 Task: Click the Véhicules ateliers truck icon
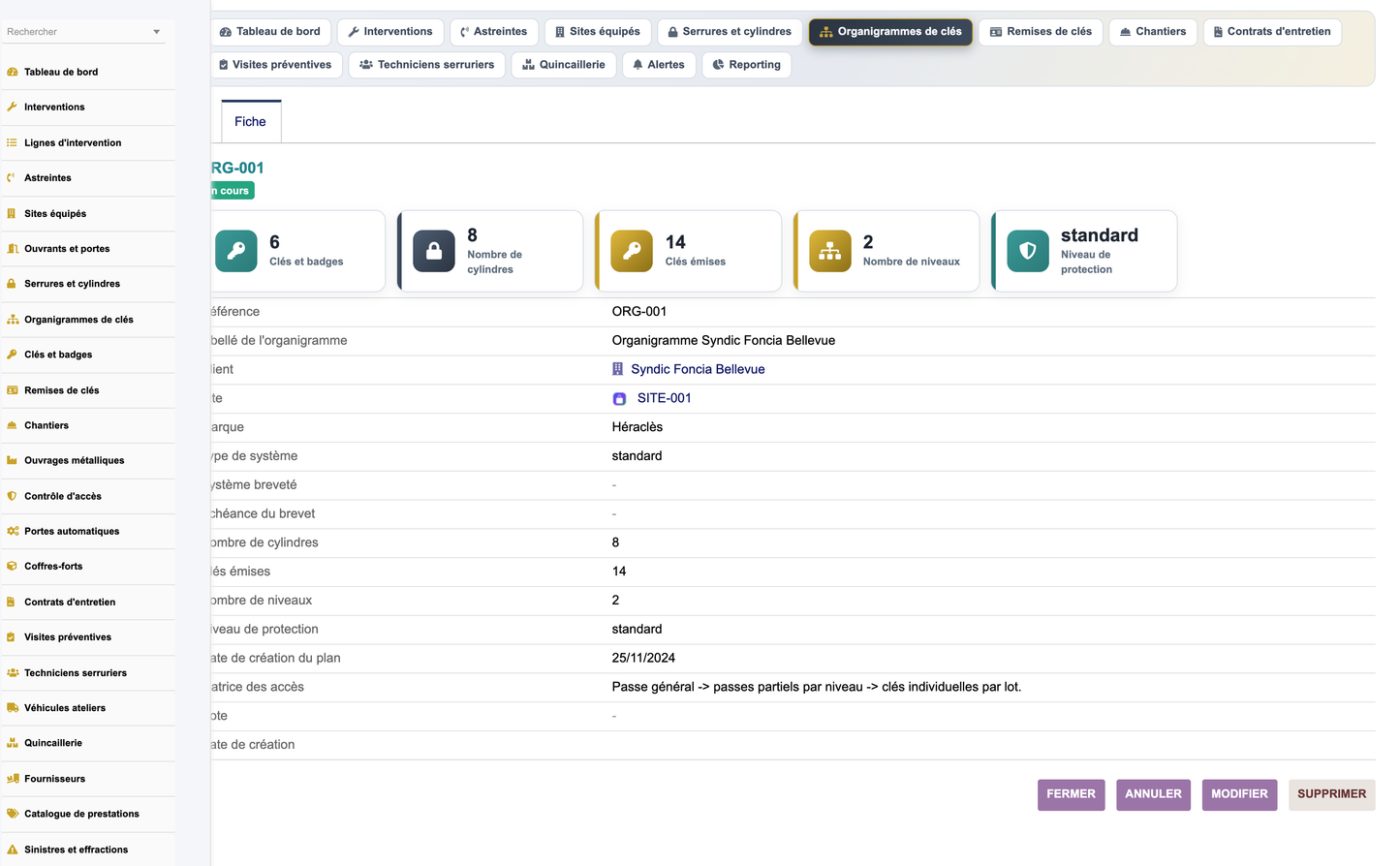(x=13, y=708)
